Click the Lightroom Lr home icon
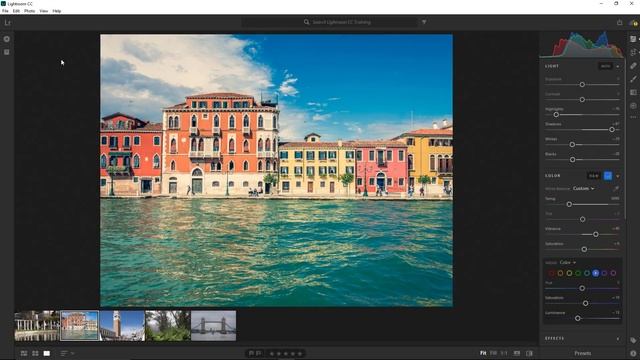 coord(7,22)
